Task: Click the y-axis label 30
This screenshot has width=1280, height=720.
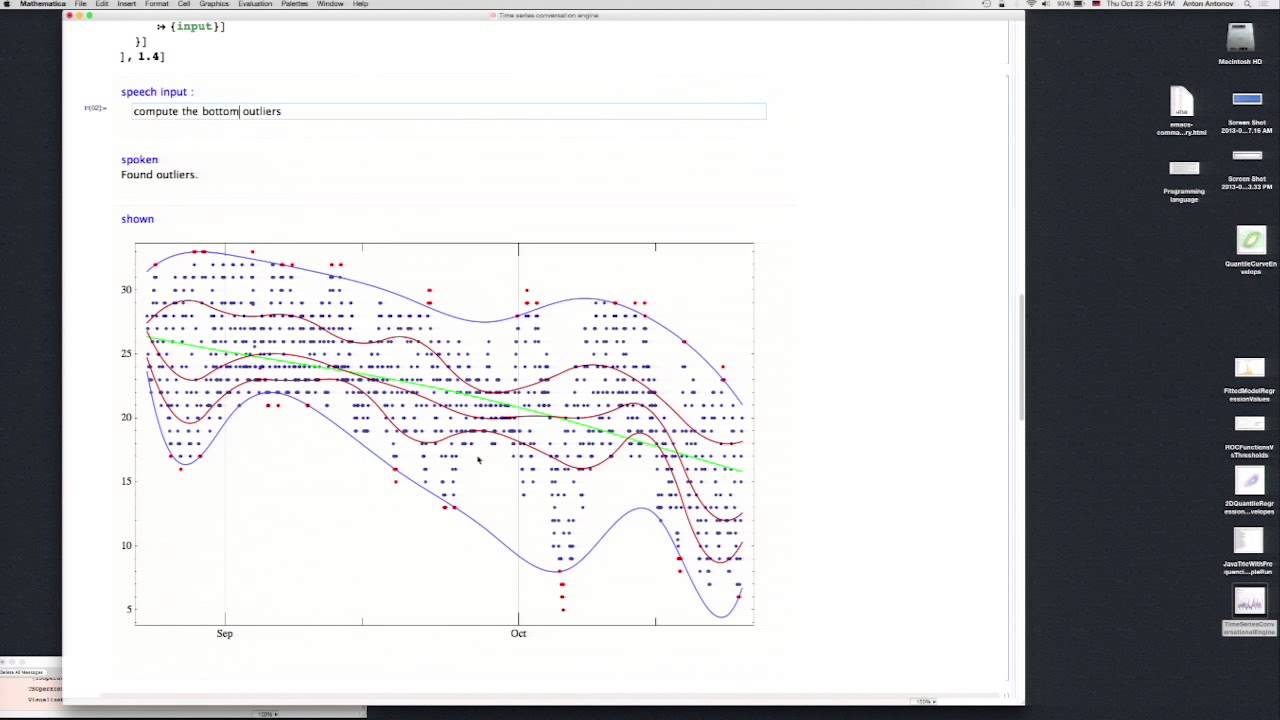Action: click(x=126, y=290)
